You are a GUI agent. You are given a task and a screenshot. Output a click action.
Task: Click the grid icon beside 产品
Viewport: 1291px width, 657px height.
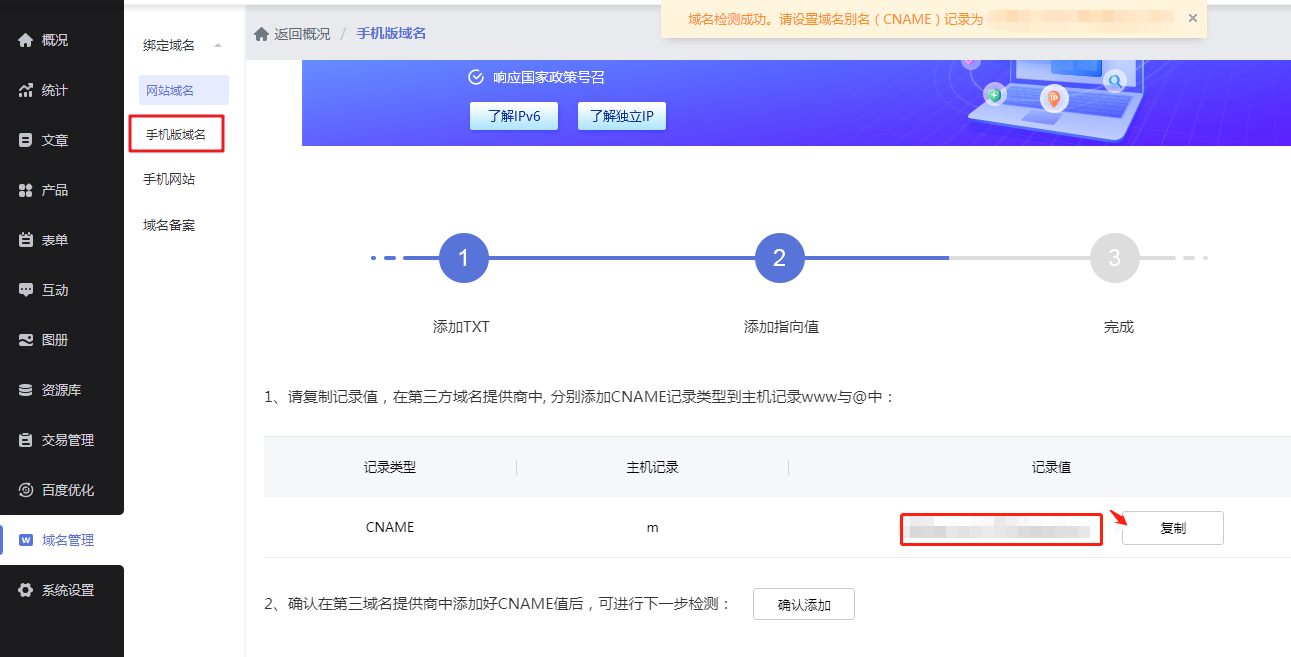(x=26, y=190)
